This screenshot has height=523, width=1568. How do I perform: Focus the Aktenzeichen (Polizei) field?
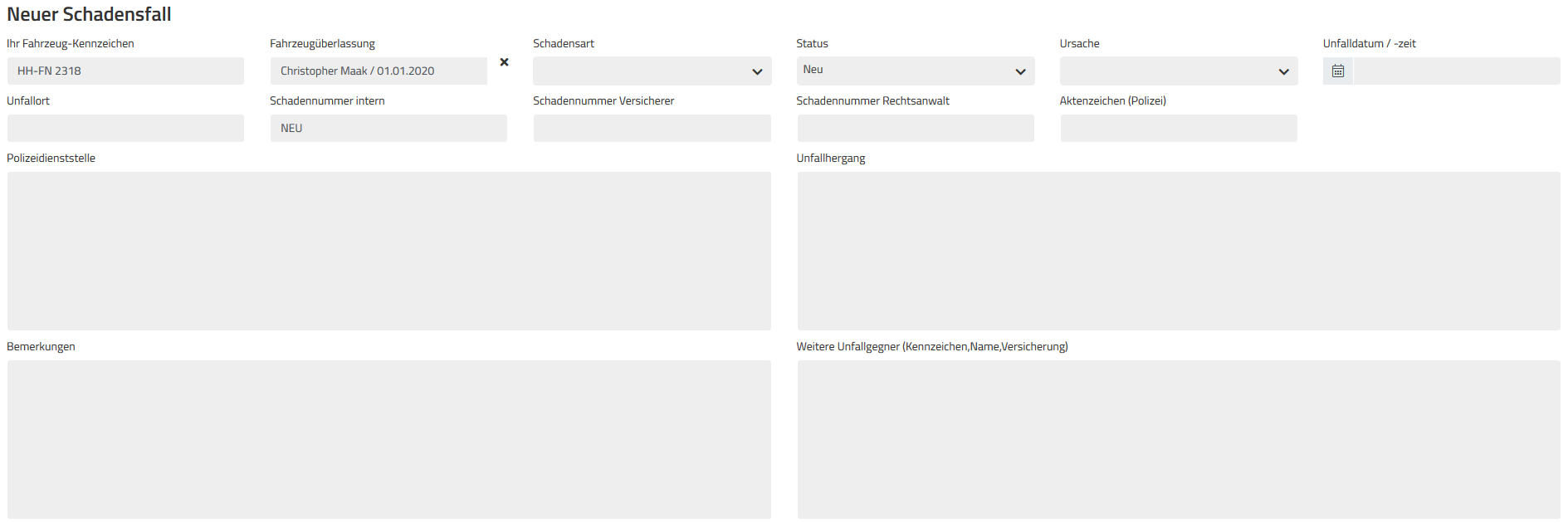tap(1179, 129)
